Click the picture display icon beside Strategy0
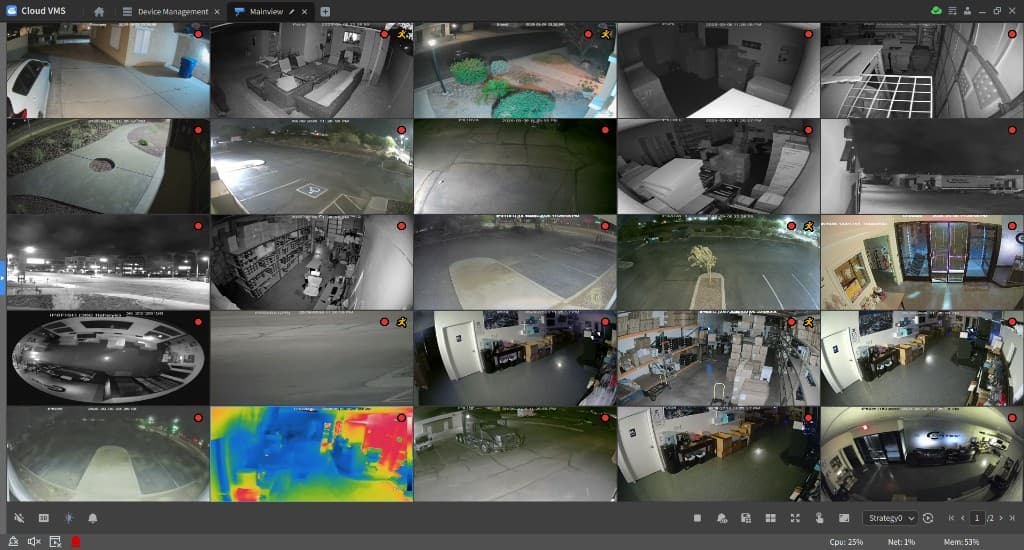The image size is (1024, 550). [844, 518]
